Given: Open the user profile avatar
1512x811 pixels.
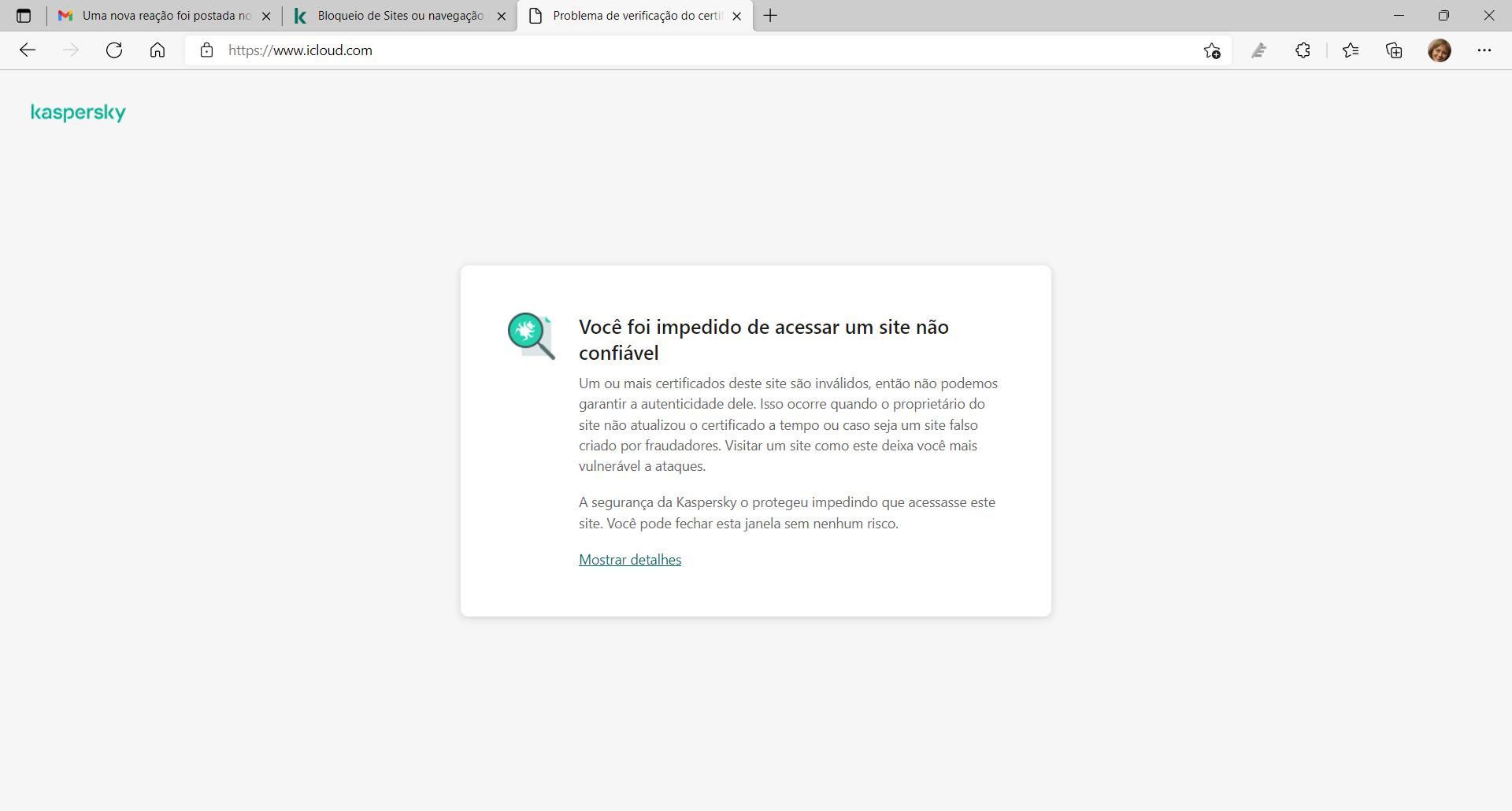Looking at the screenshot, I should (1440, 50).
